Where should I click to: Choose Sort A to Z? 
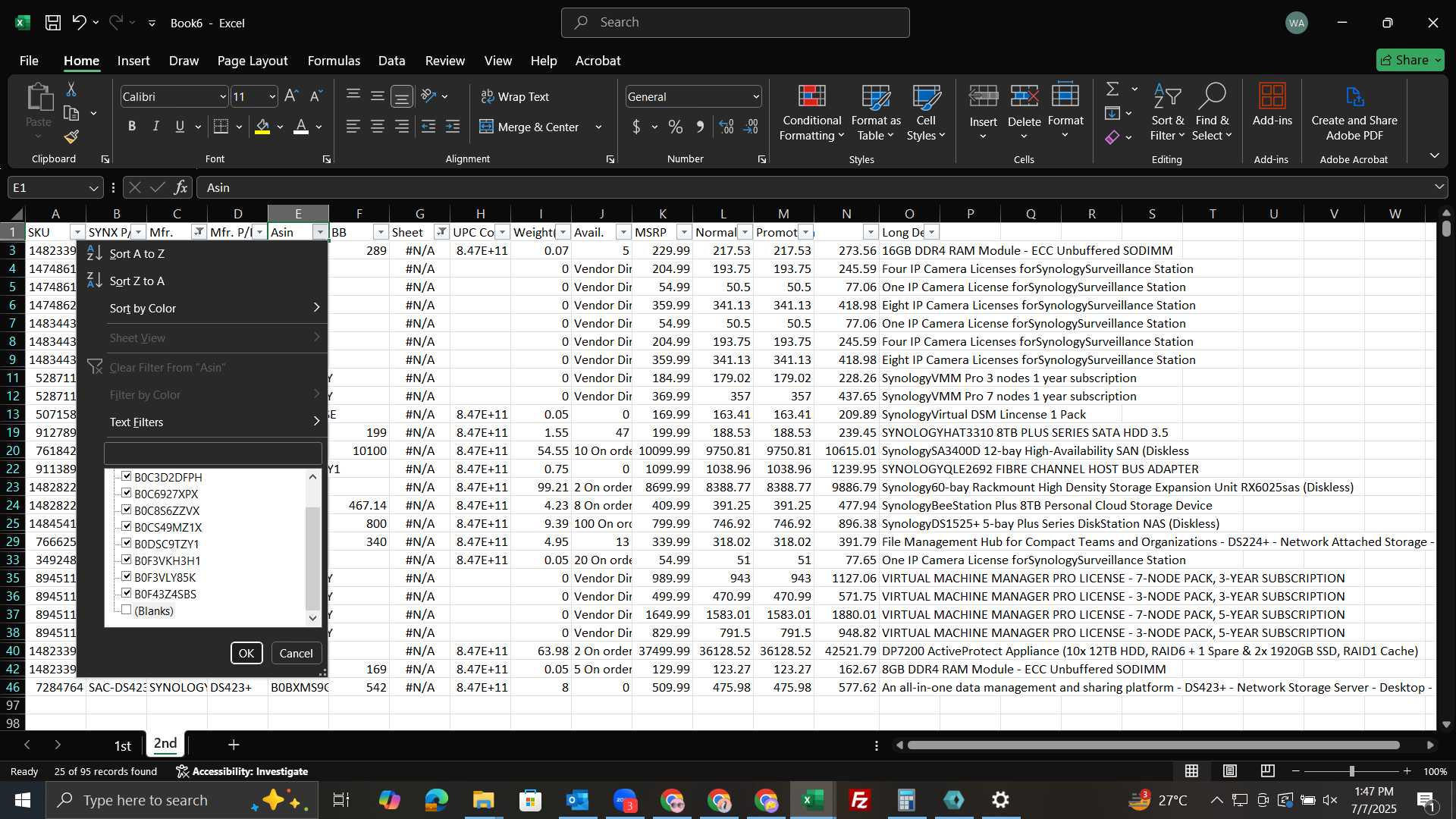136,253
